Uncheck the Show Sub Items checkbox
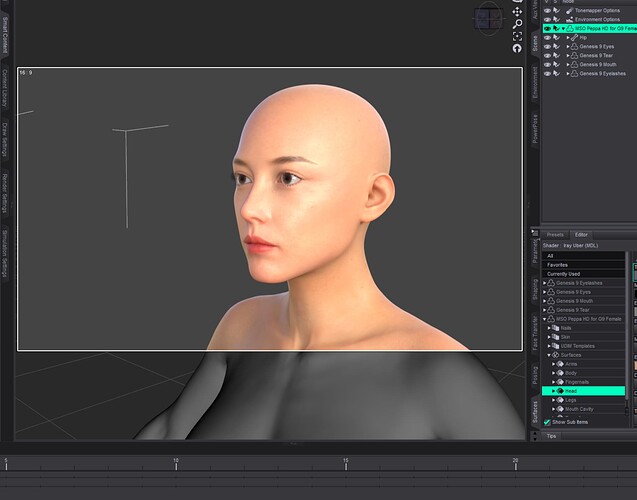Image resolution: width=637 pixels, height=500 pixels. (547, 422)
